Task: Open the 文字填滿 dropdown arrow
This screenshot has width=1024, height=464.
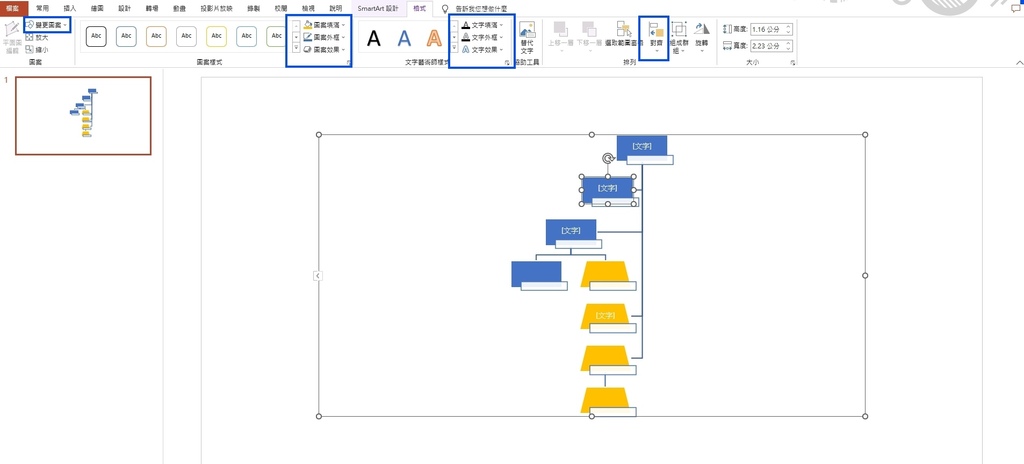Action: 502,25
